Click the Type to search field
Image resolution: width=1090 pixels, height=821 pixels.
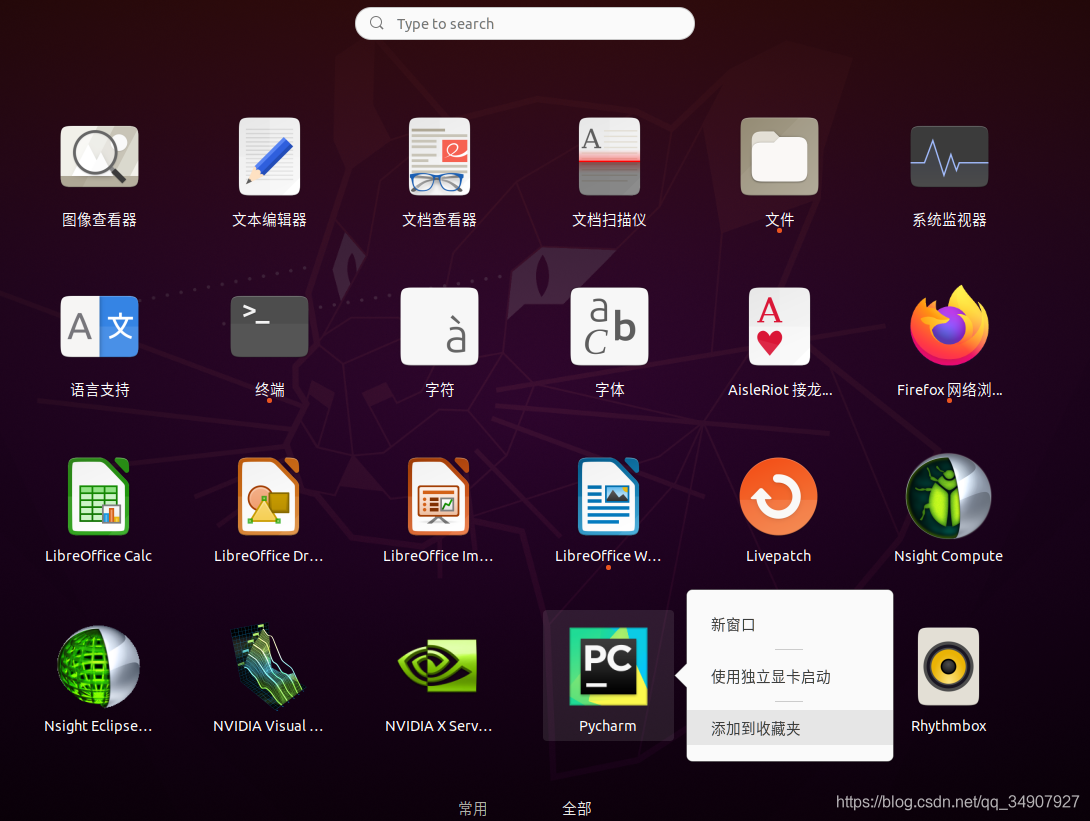pyautogui.click(x=525, y=24)
